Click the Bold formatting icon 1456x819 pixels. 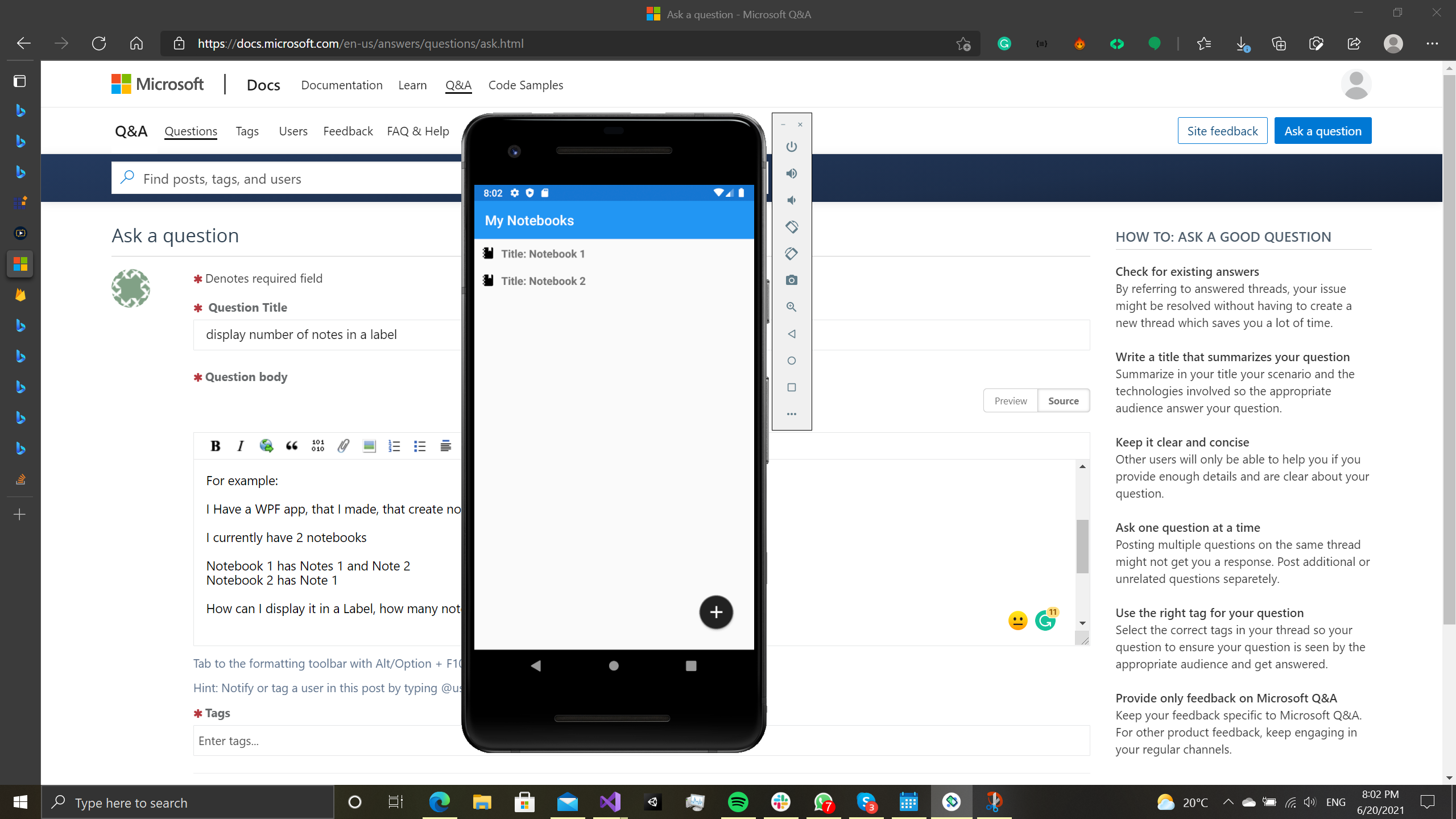215,446
